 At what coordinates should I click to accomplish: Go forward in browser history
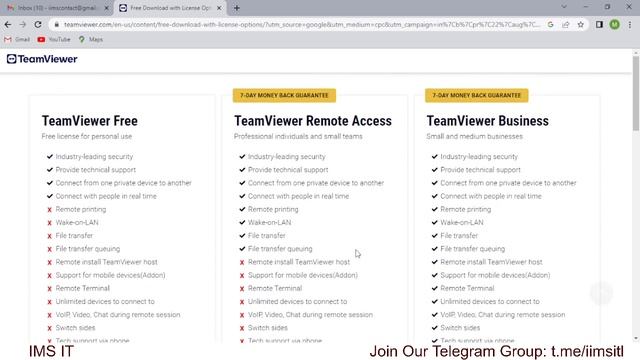click(x=22, y=24)
